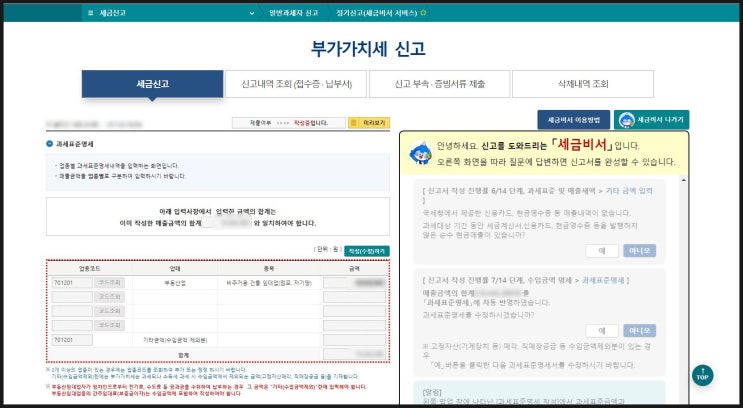
Task: Click the 업종코드 column header
Action: pyautogui.click(x=90, y=269)
